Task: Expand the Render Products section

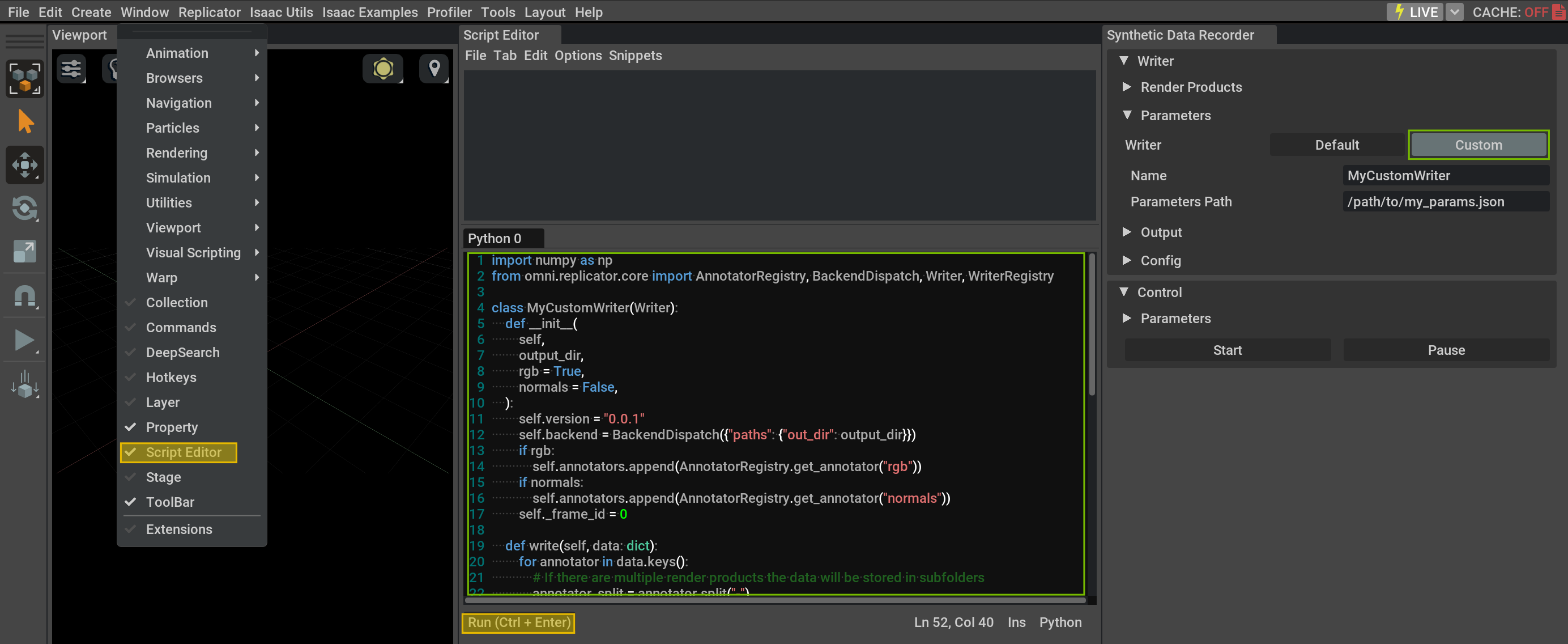Action: pos(1127,87)
